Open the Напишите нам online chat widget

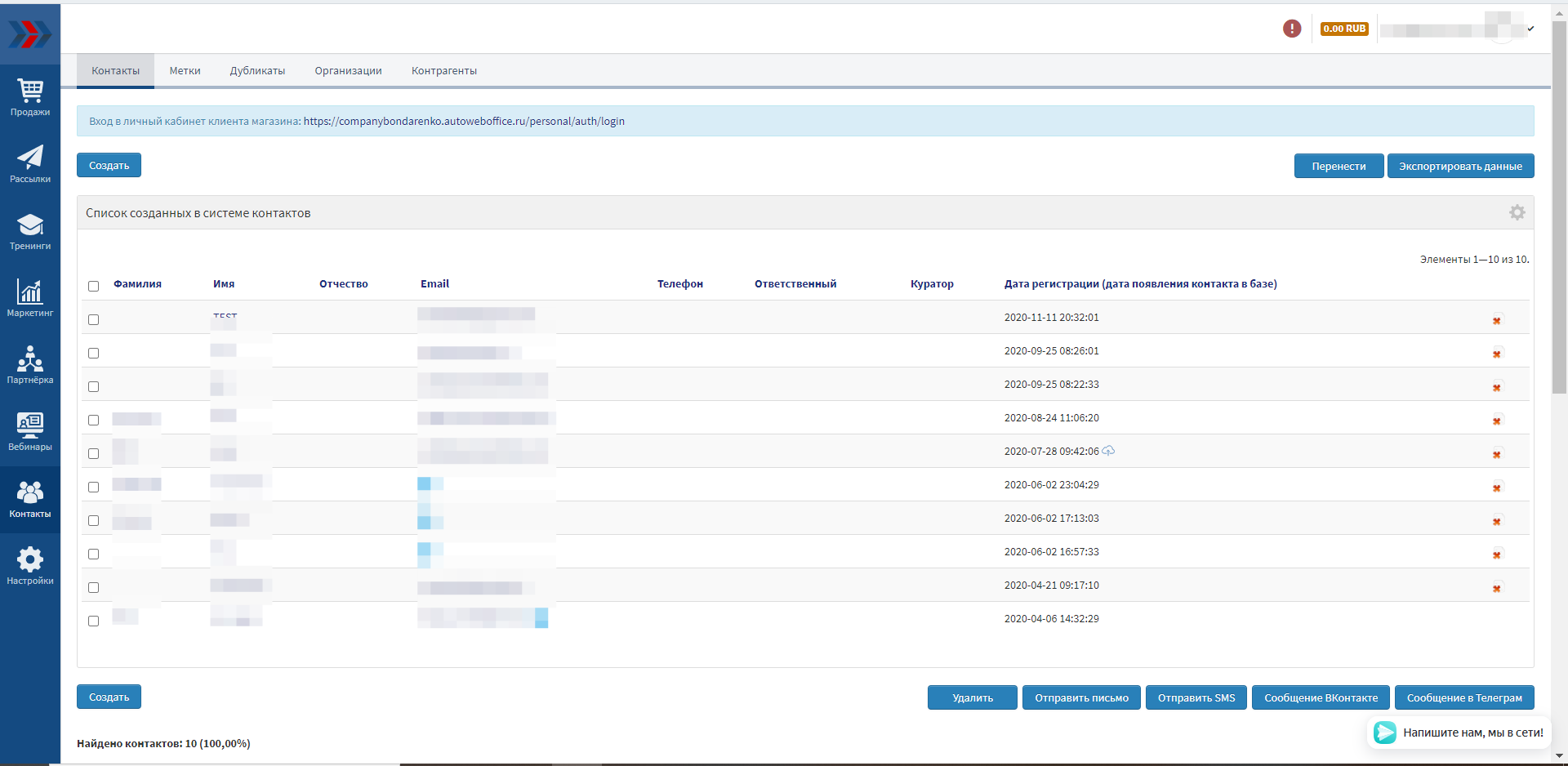[1459, 733]
